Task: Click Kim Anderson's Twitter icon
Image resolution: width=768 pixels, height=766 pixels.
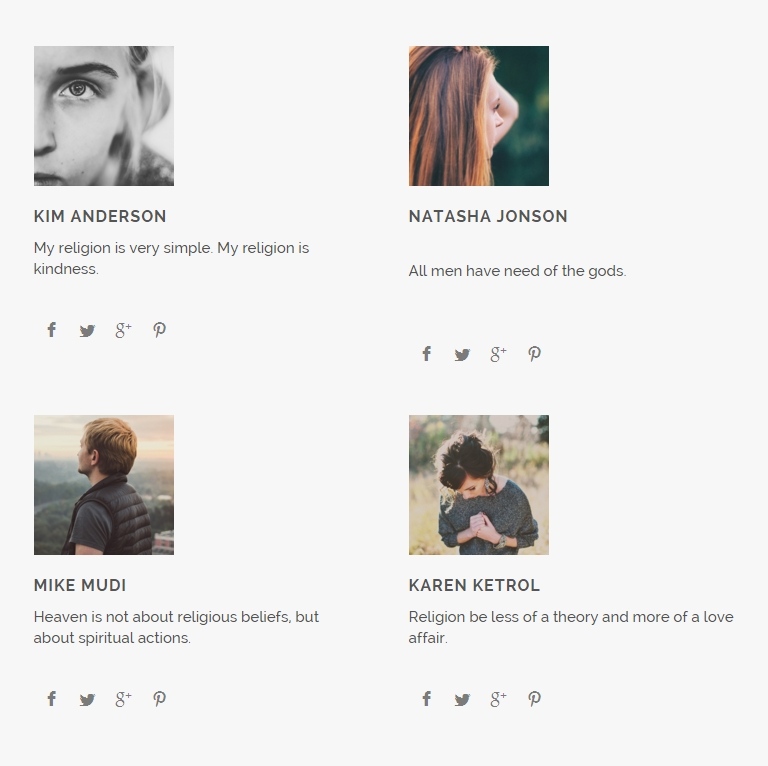Action: click(87, 331)
